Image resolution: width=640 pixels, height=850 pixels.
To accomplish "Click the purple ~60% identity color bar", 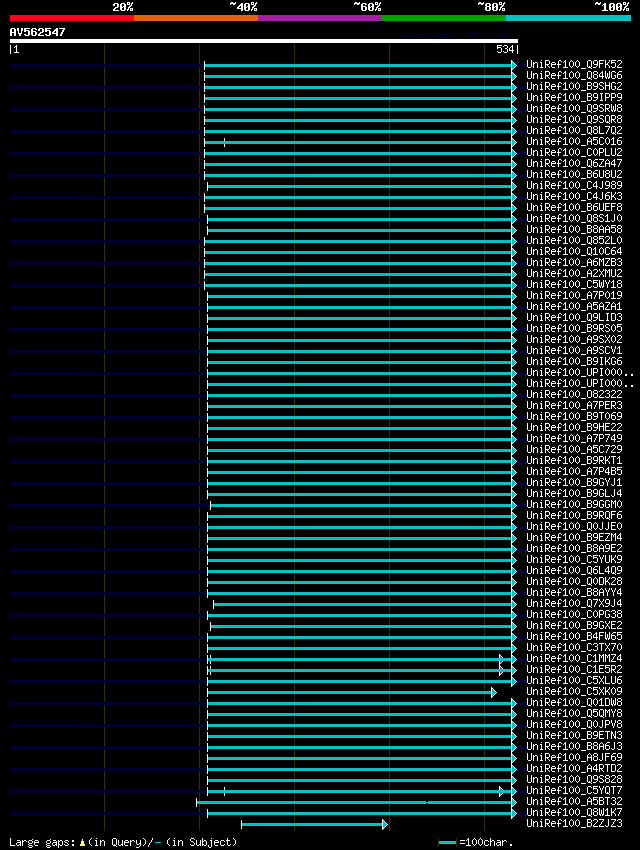I will (320, 18).
